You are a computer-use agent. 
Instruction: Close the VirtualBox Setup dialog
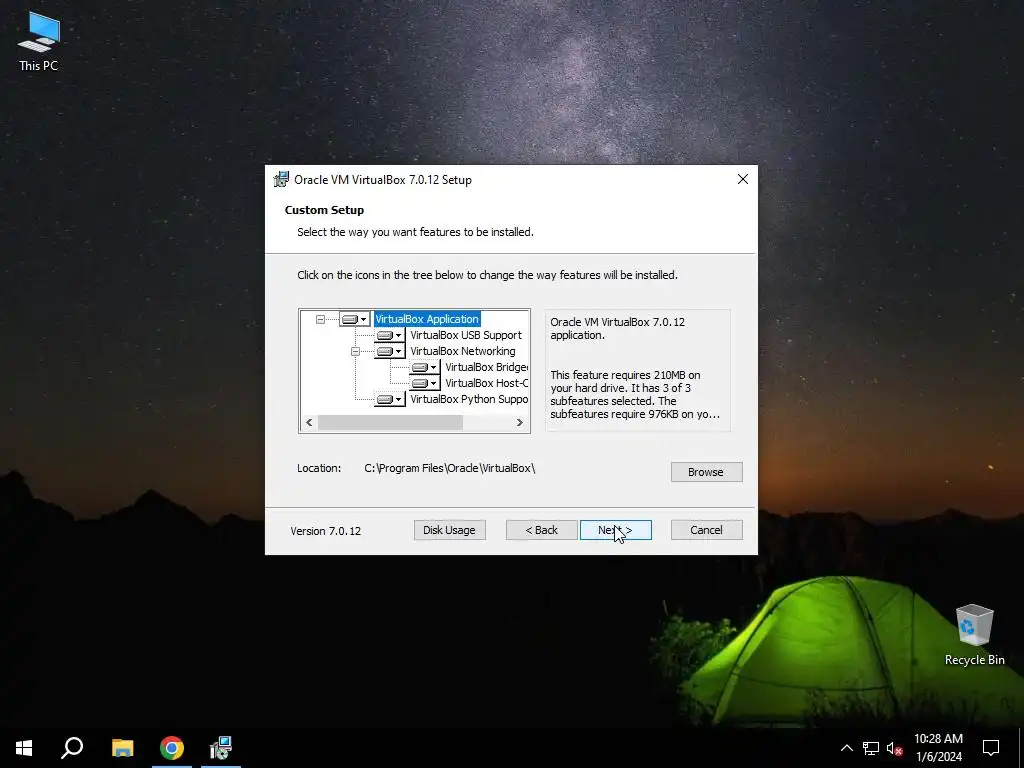pos(743,179)
